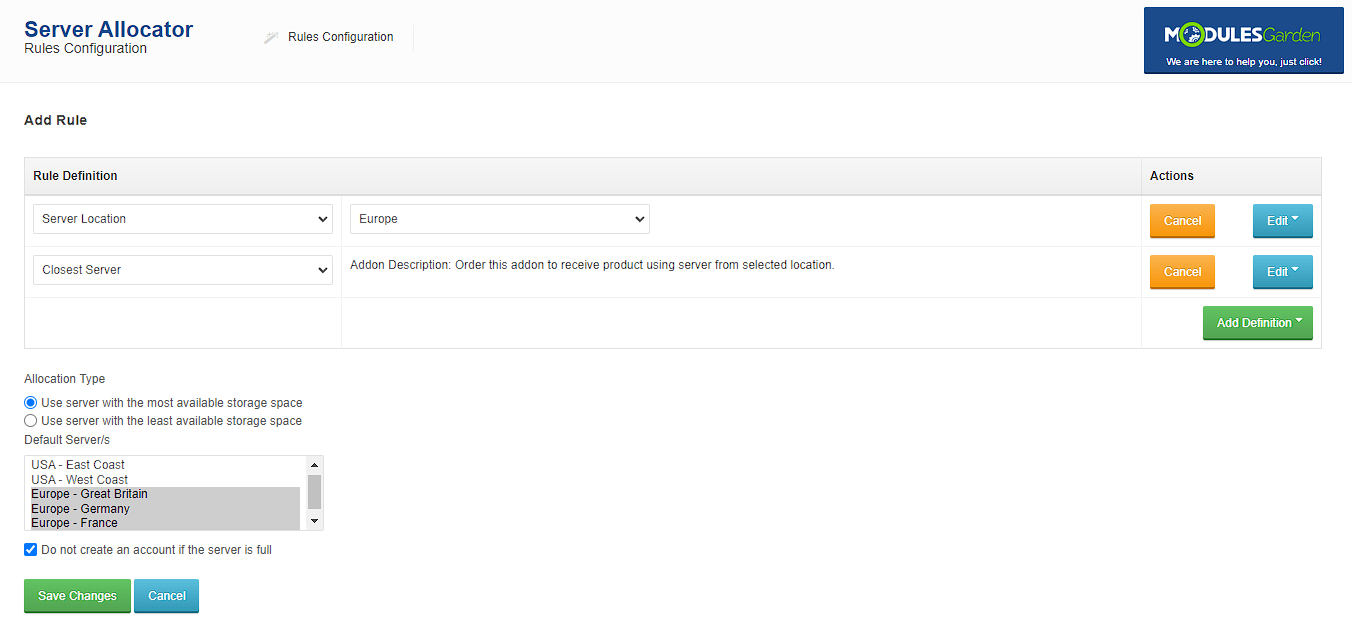
Task: Toggle 'Do not create an account' checkbox
Action: tap(31, 550)
